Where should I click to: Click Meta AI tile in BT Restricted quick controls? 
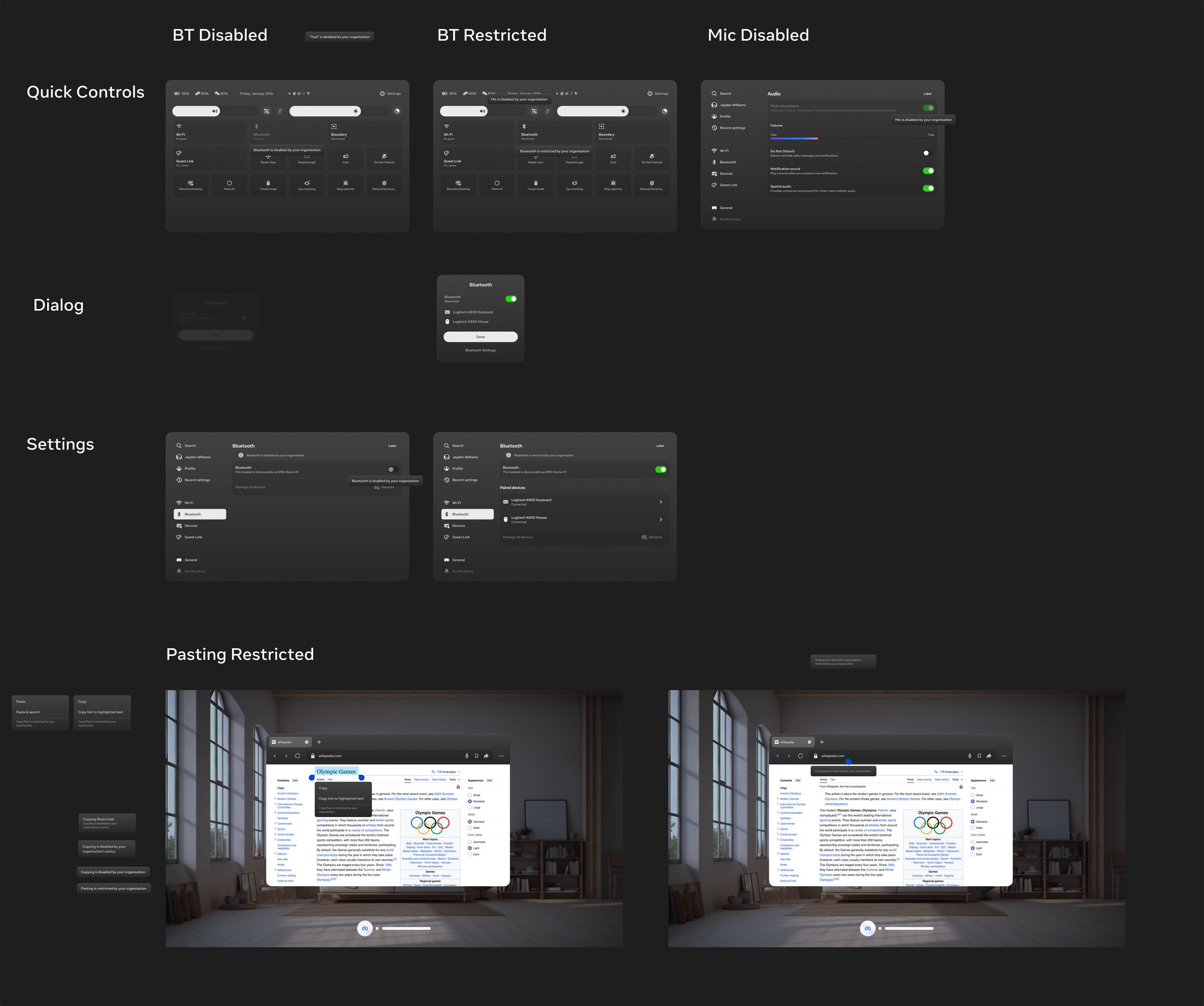tap(497, 185)
